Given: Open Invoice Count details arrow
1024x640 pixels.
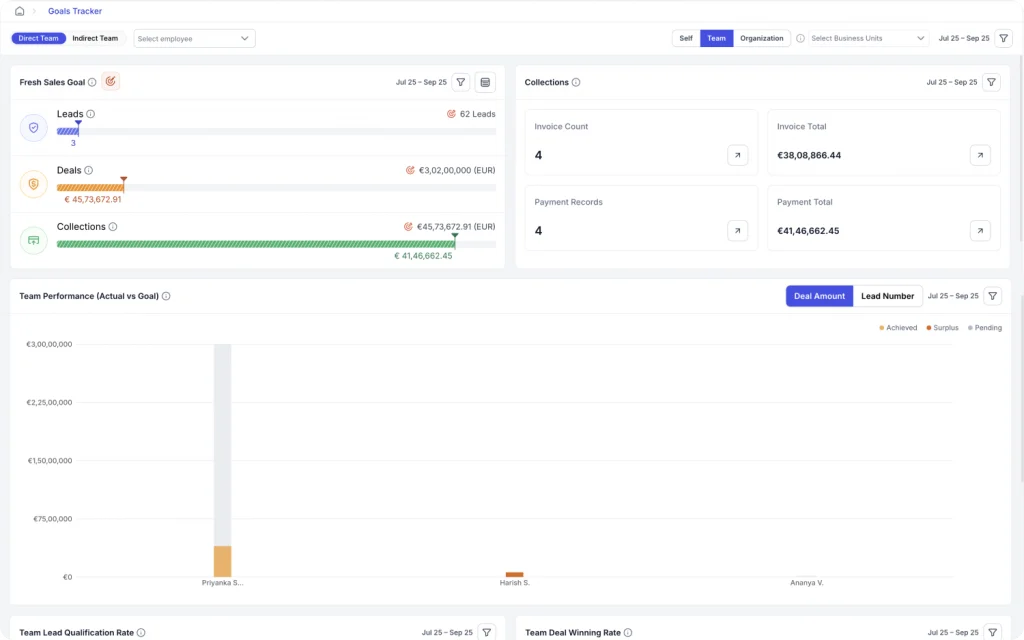Looking at the screenshot, I should click(737, 155).
